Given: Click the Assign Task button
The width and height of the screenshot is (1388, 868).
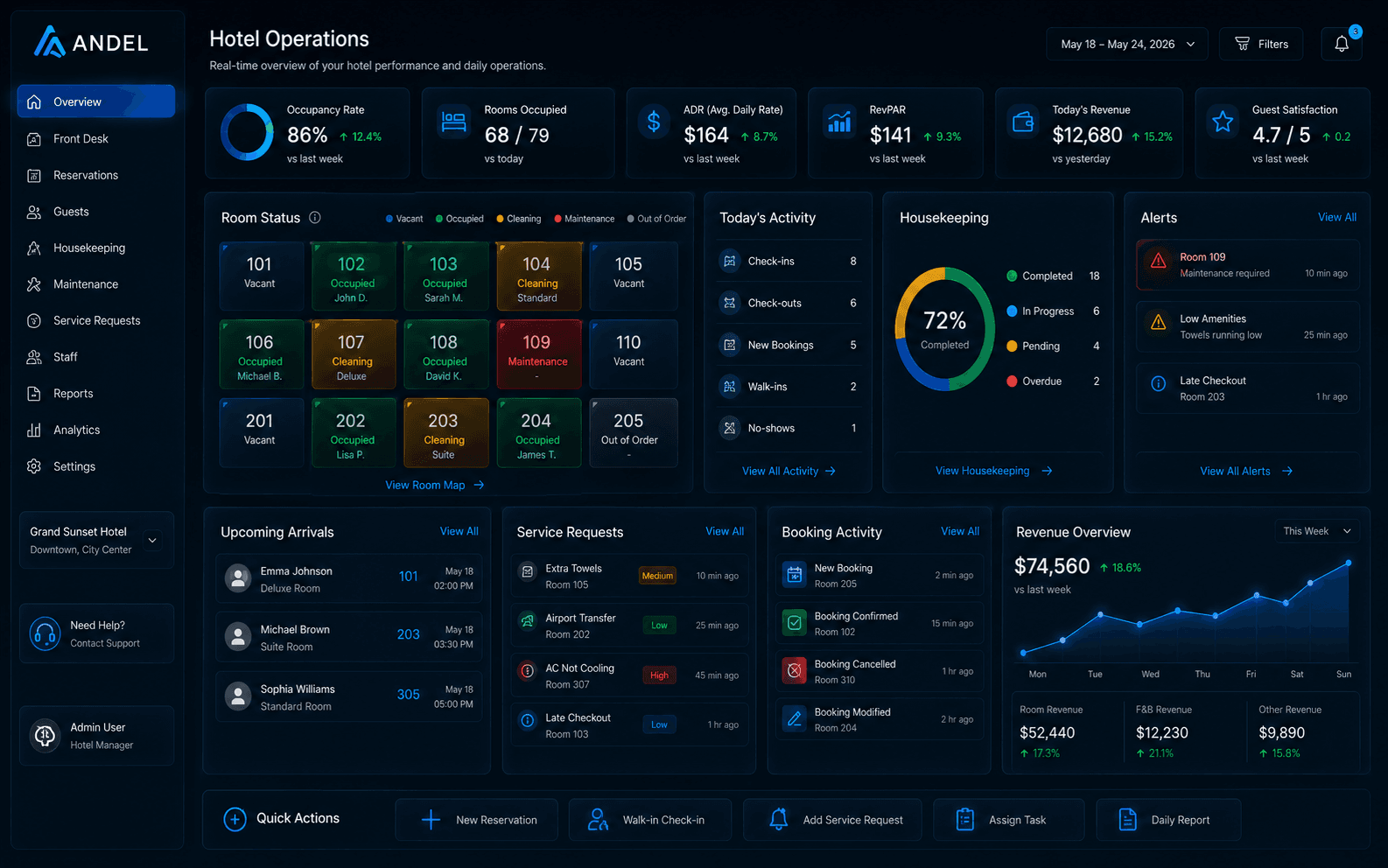Looking at the screenshot, I should [x=1008, y=820].
